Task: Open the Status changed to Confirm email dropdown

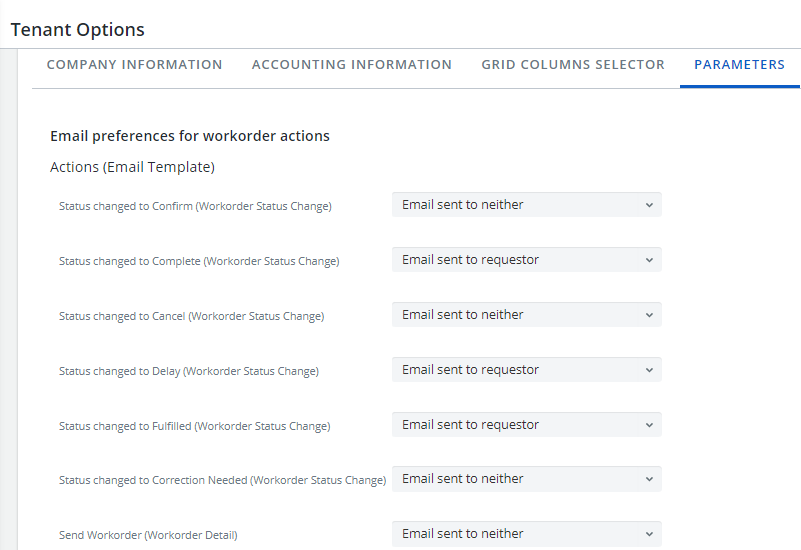Action: (526, 205)
